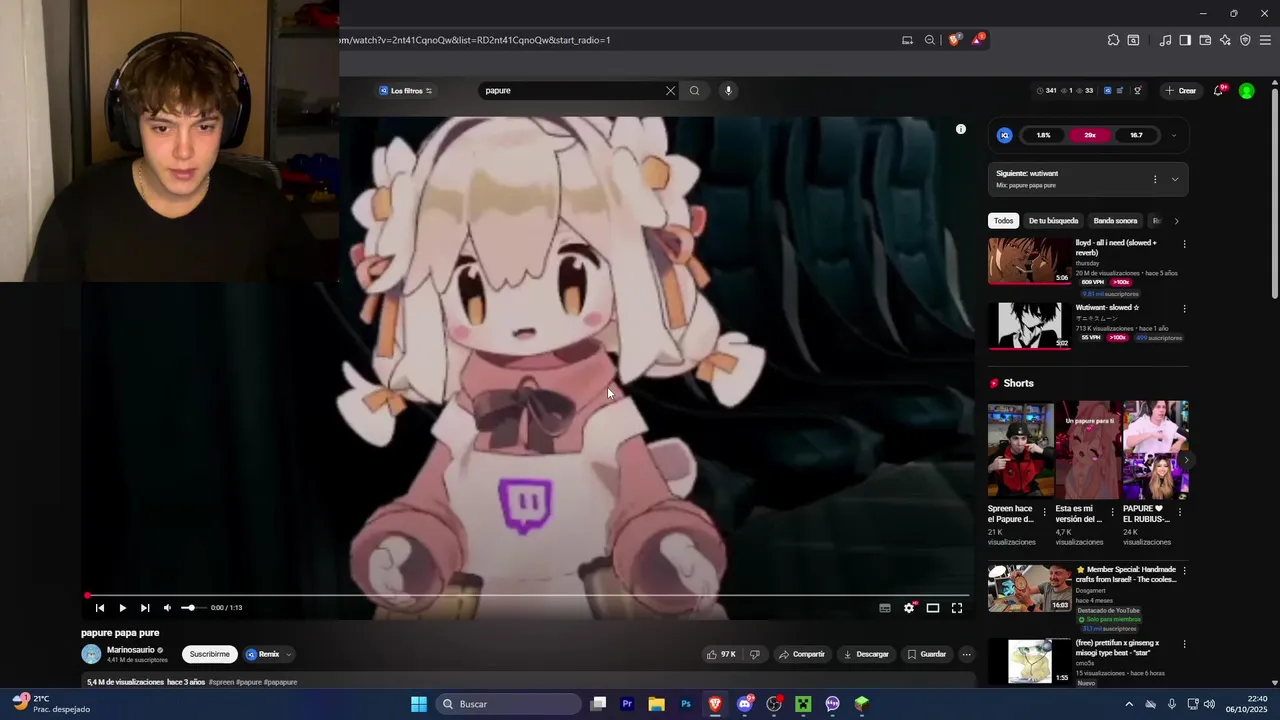This screenshot has height=720, width=1280.
Task: Clear the papure search text
Action: [x=670, y=91]
